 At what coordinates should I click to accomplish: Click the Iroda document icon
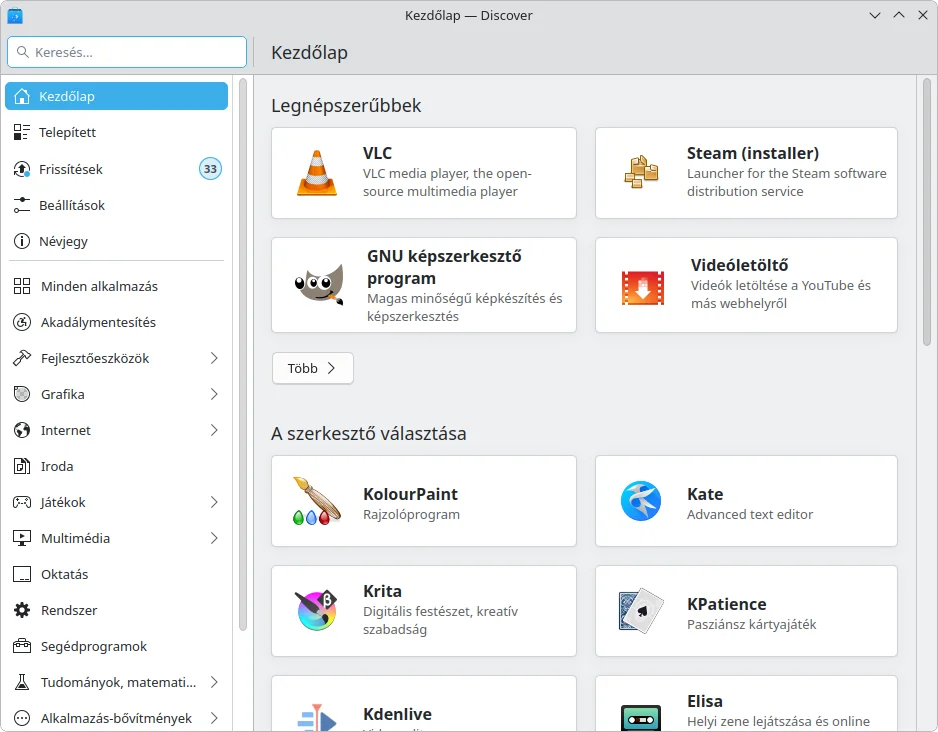pos(22,466)
